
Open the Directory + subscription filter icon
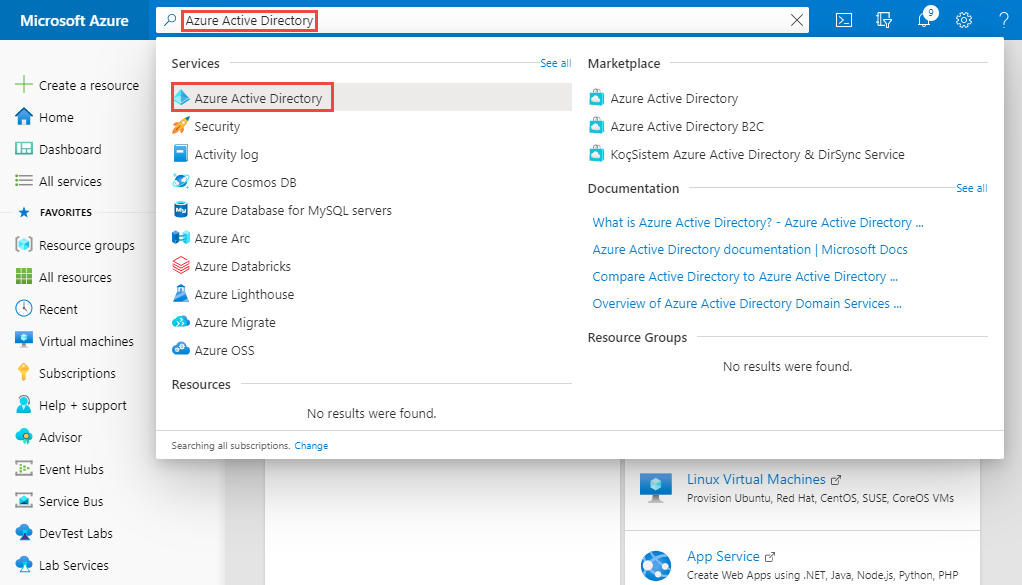883,19
